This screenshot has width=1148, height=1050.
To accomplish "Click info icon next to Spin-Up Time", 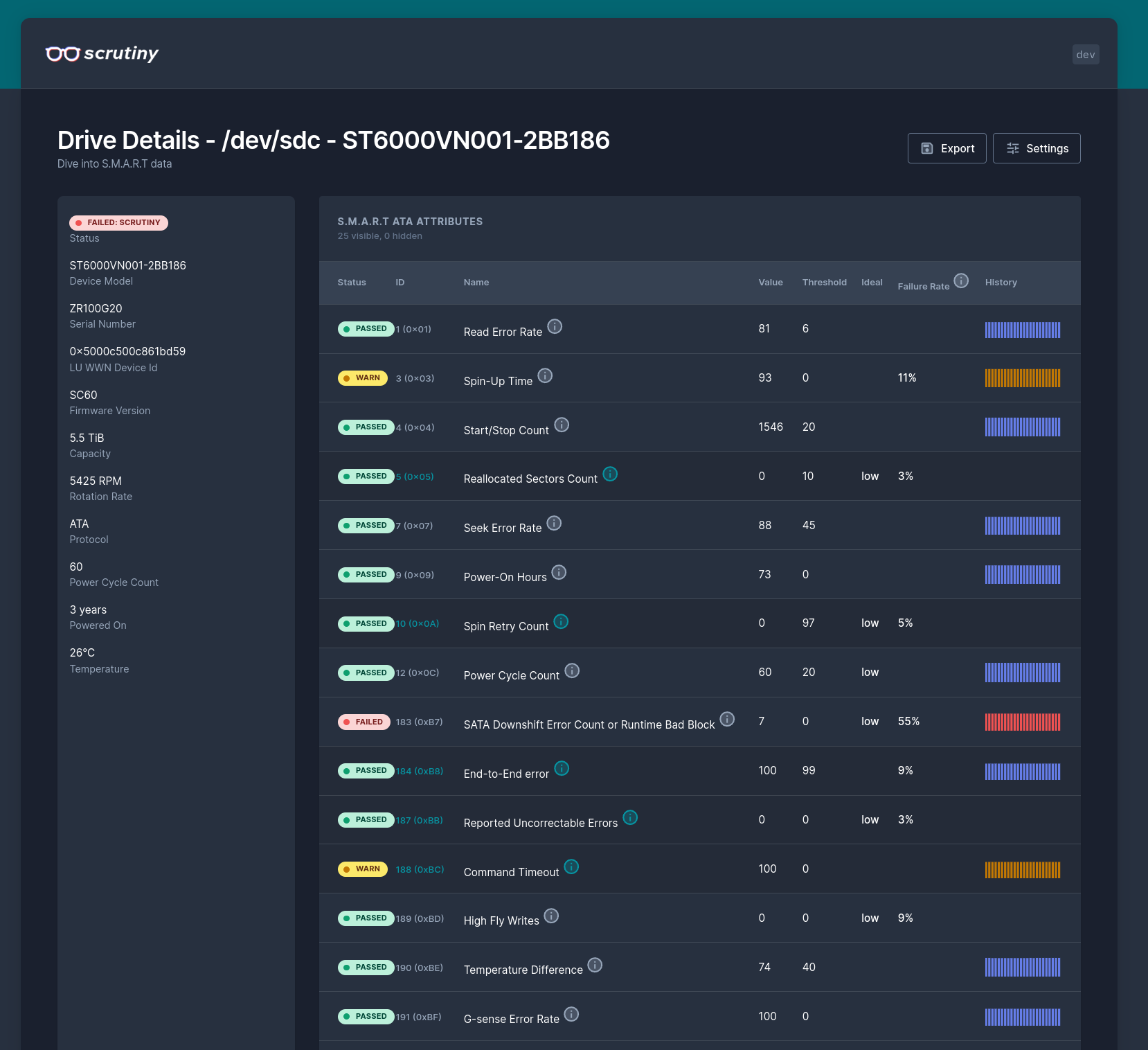I will [x=545, y=375].
